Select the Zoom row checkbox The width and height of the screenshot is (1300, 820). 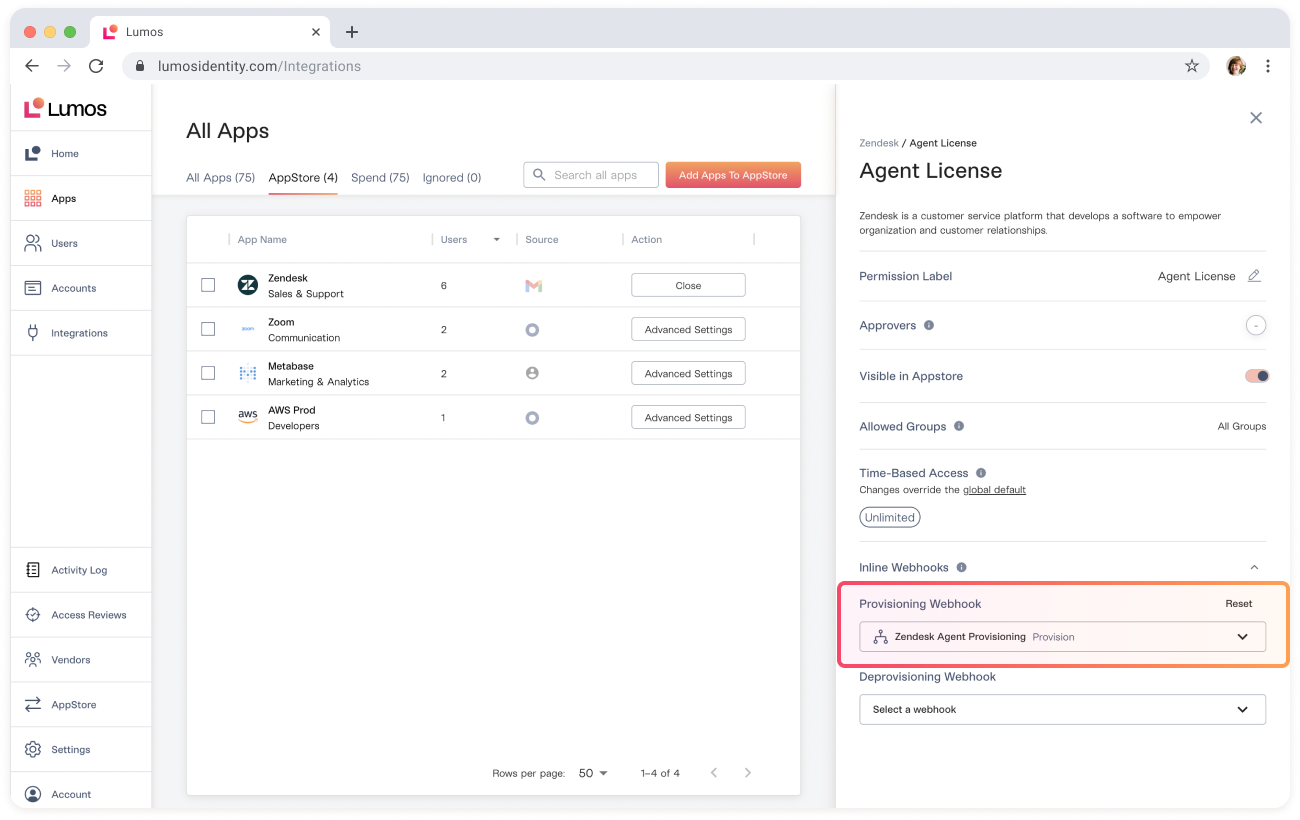point(208,329)
